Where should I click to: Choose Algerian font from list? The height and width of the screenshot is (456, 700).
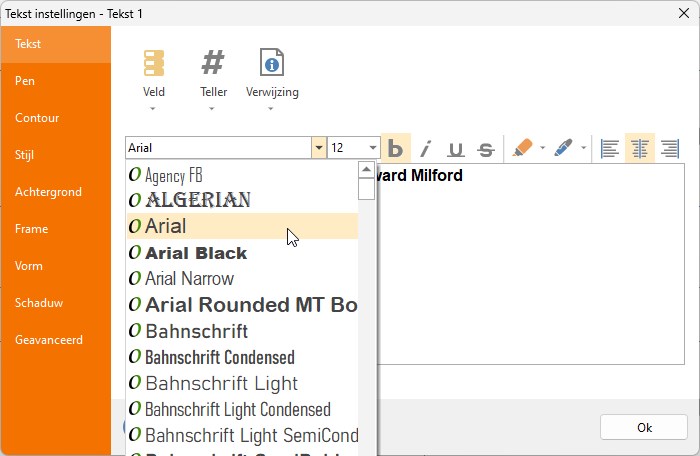(x=242, y=200)
